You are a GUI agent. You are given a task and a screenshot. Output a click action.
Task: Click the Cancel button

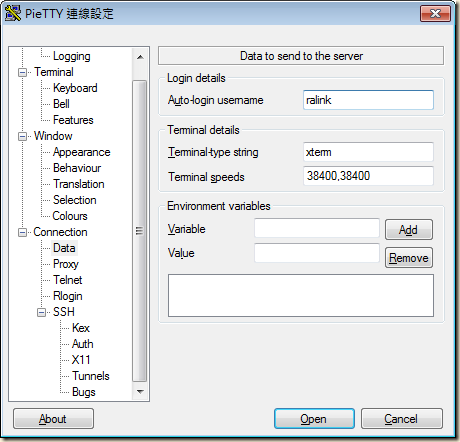tap(402, 419)
